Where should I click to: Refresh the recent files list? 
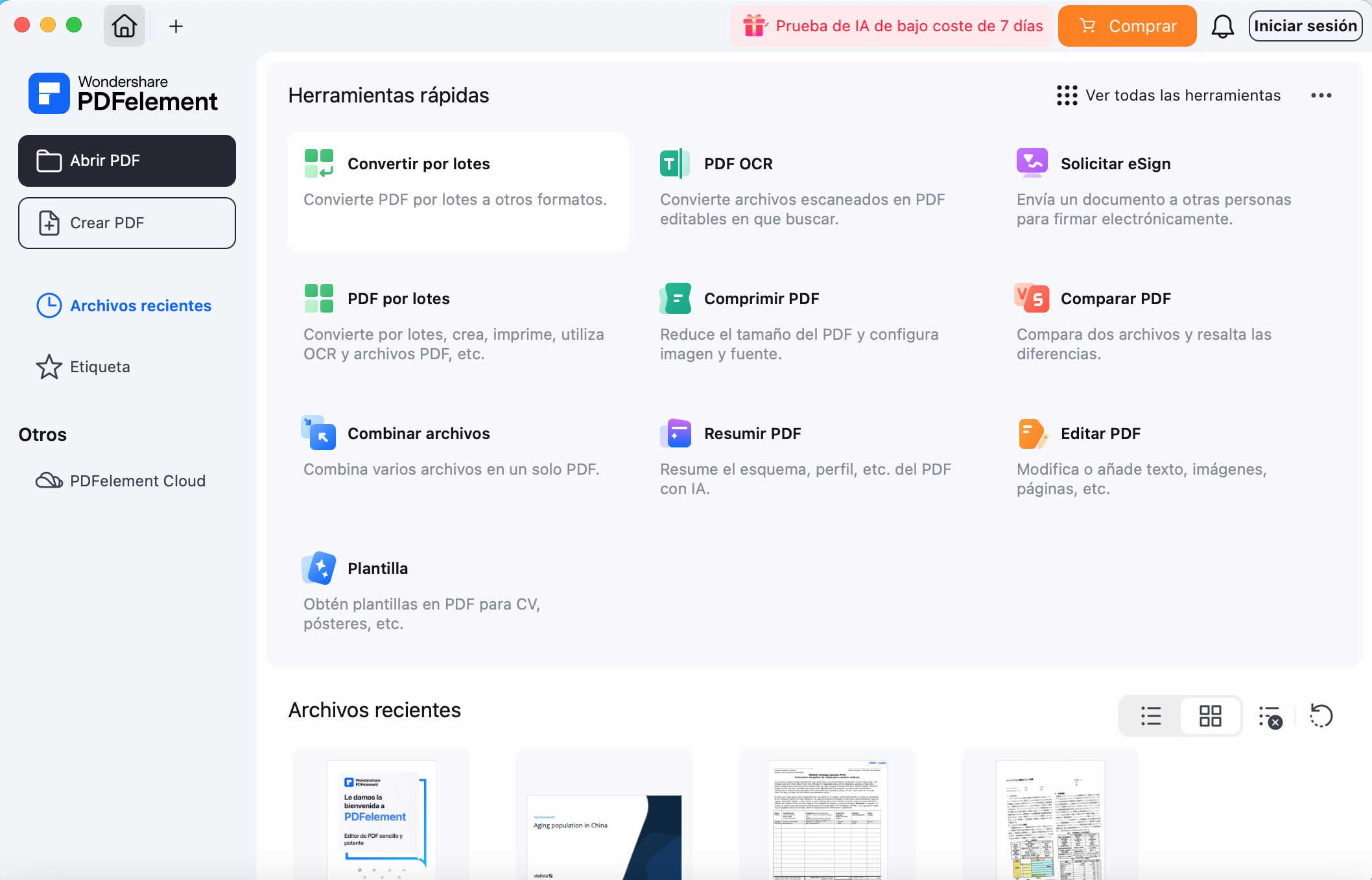tap(1321, 716)
